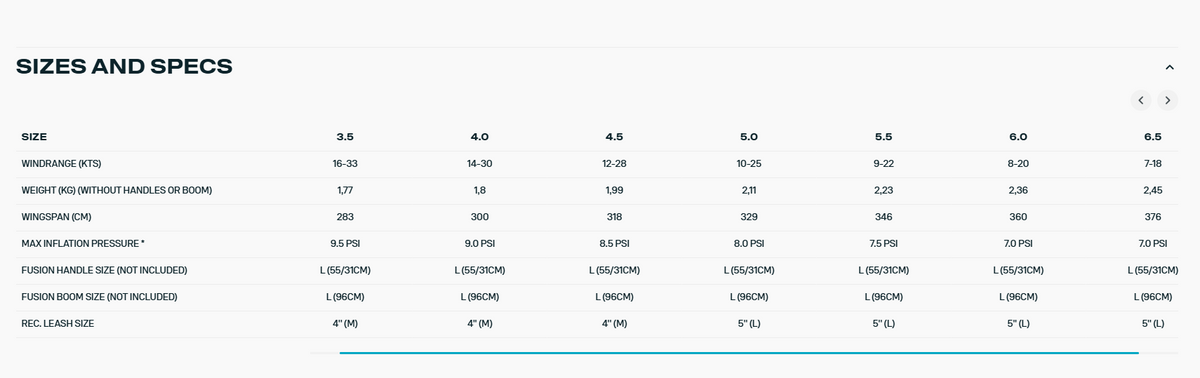Select the 3.5 size column header
1200x378 pixels.
[345, 136]
